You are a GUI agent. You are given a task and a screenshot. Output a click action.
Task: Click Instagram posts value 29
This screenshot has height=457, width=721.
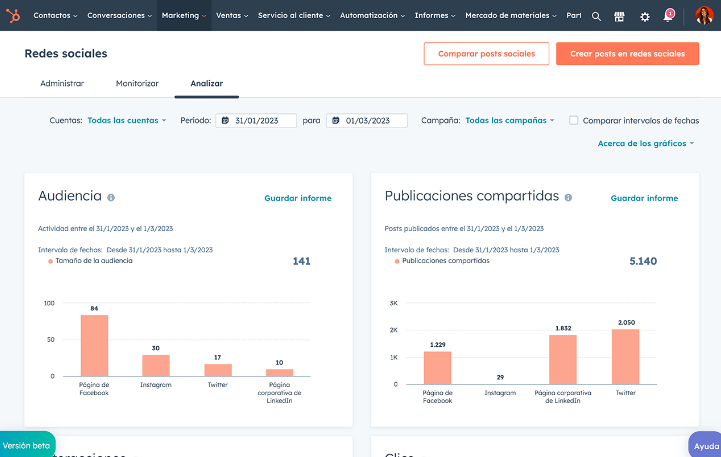(x=500, y=377)
